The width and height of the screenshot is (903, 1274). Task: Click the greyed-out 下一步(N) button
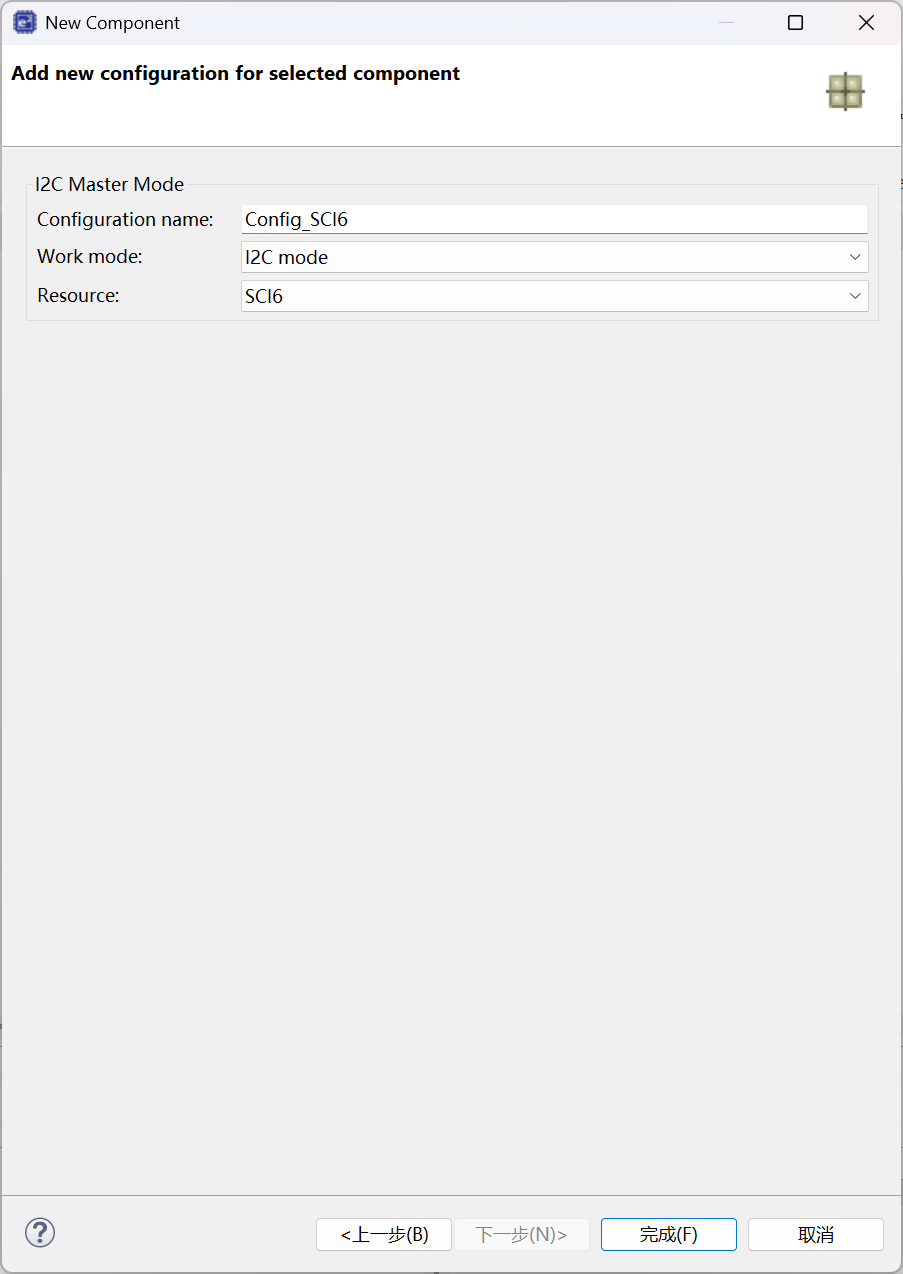tap(521, 1234)
